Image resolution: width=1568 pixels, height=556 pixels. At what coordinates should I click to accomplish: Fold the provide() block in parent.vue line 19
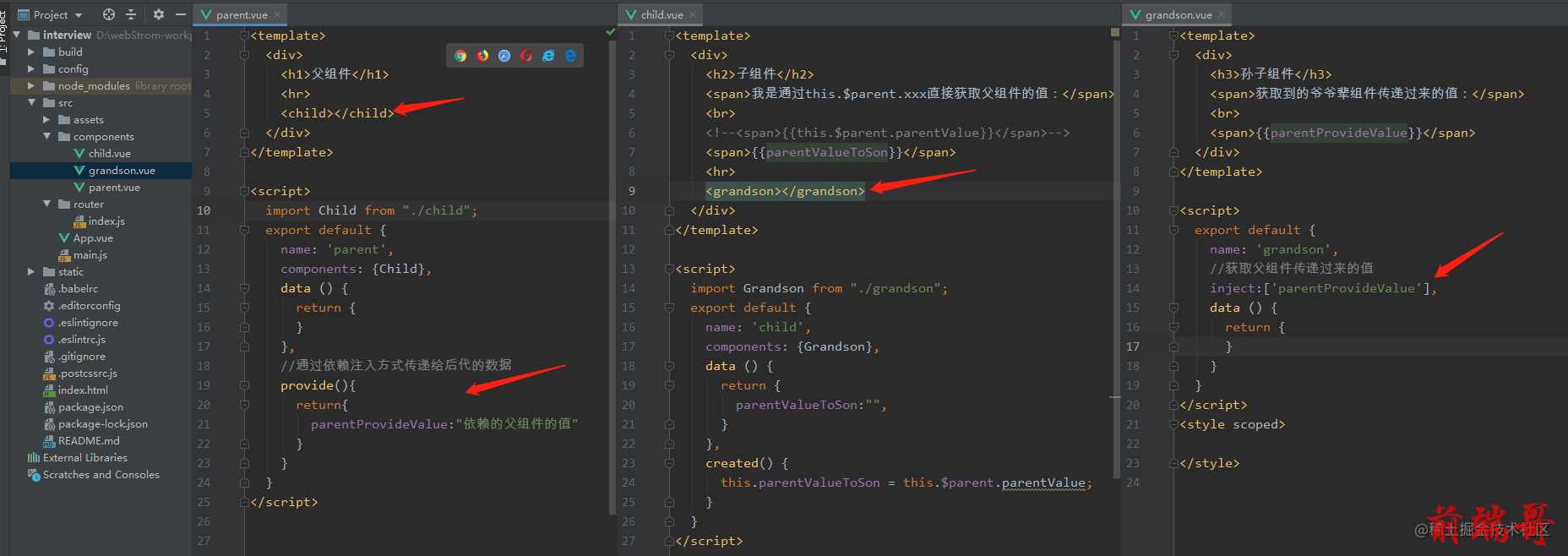coord(244,385)
